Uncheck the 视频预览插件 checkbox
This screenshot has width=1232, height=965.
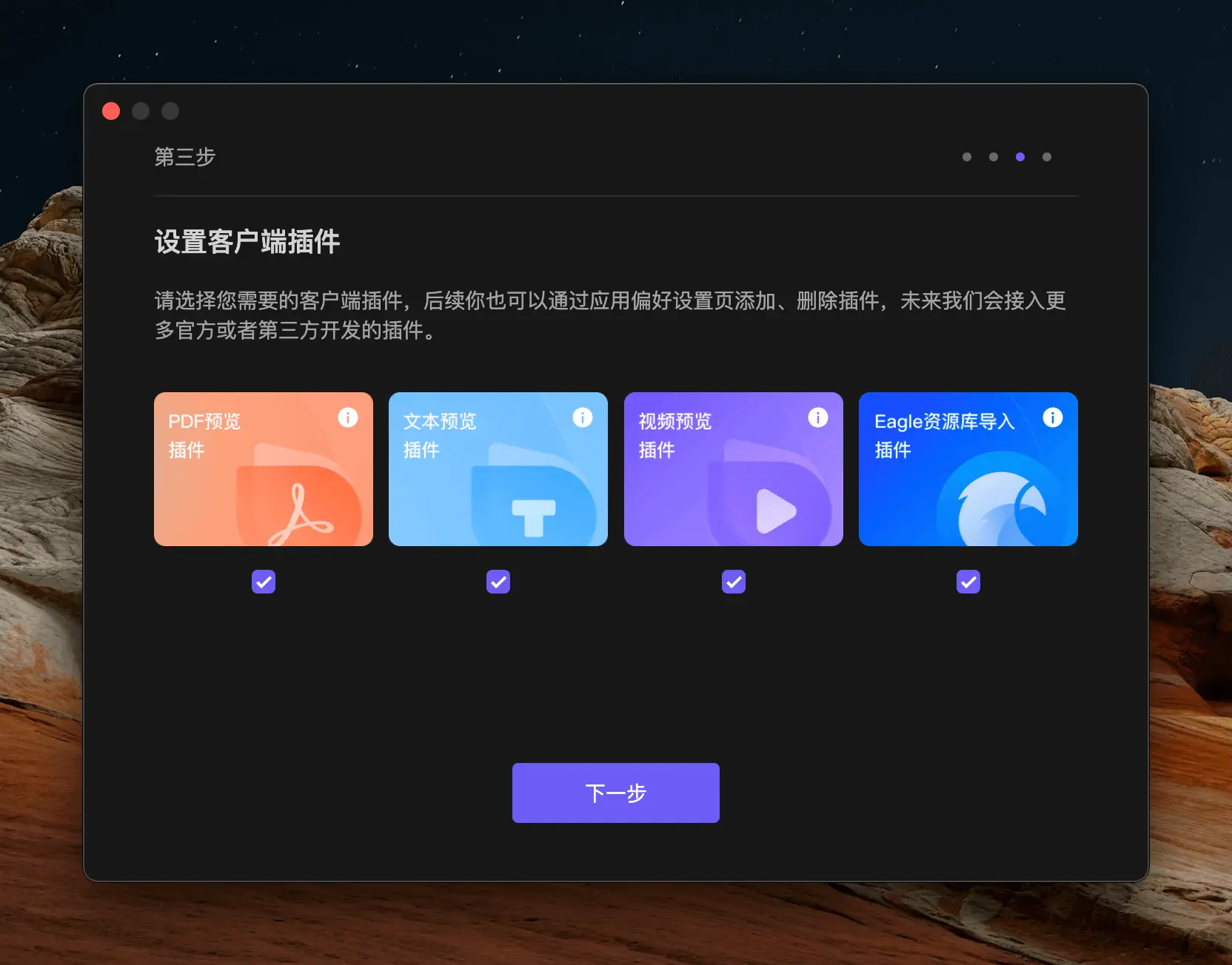click(734, 582)
